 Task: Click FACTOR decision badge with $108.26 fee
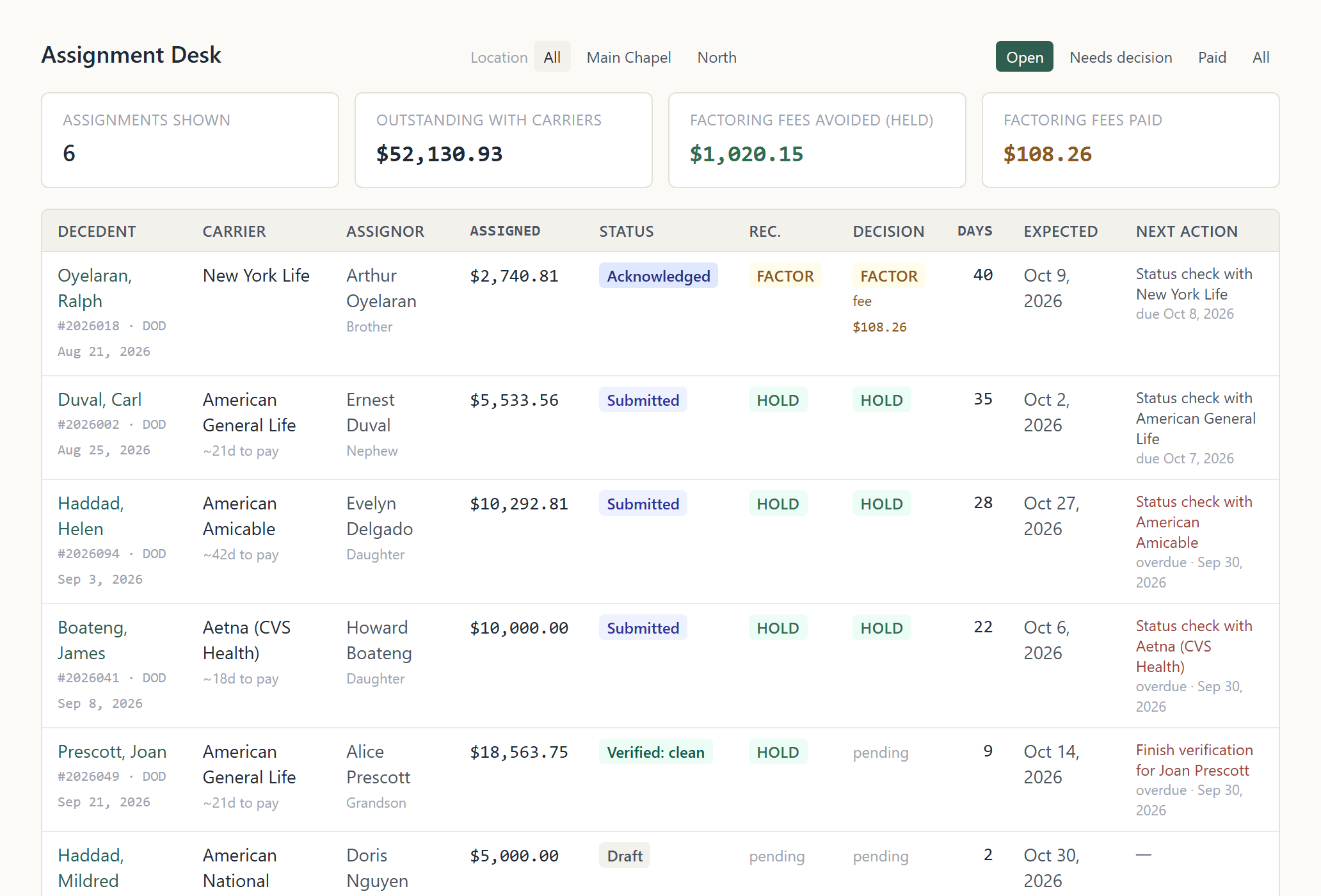pyautogui.click(x=888, y=276)
